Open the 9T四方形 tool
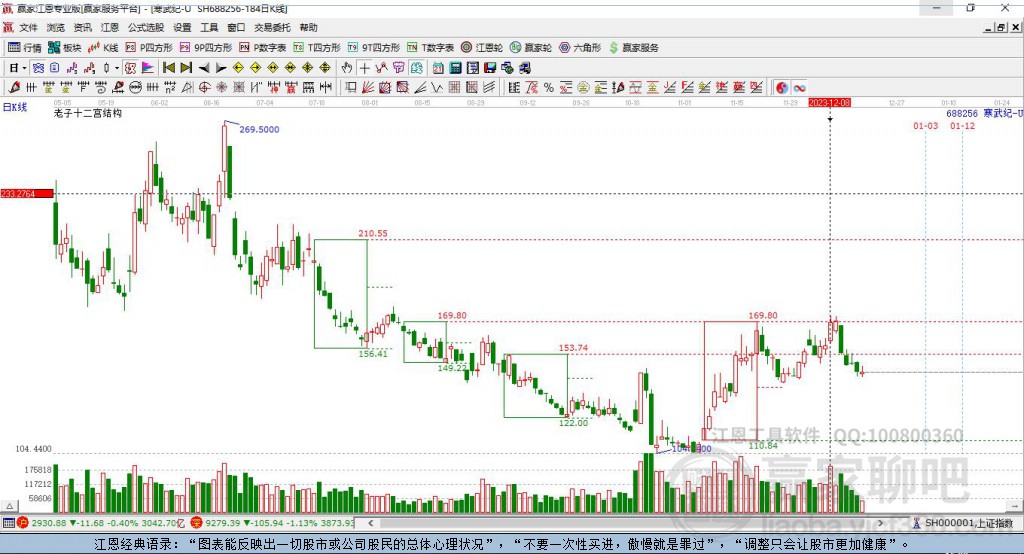1024x554 pixels. 374,48
